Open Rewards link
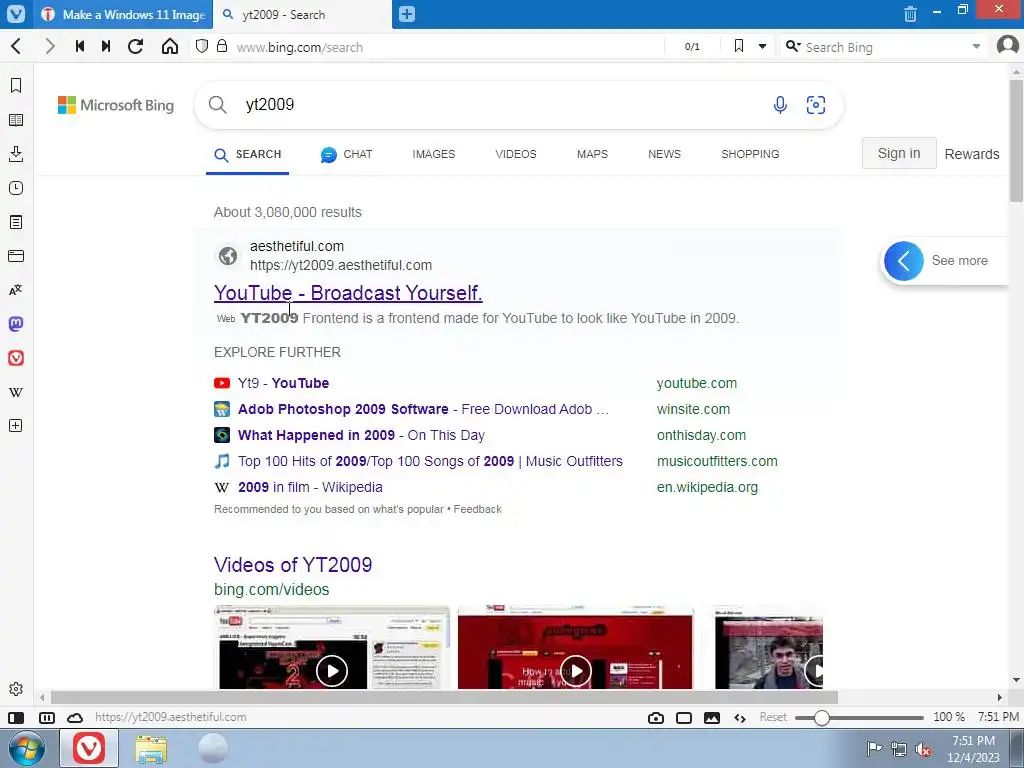The image size is (1024, 768). [972, 154]
